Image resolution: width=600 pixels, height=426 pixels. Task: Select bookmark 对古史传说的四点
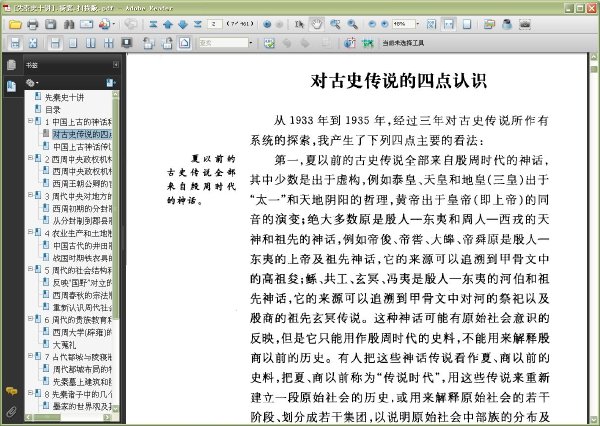82,134
